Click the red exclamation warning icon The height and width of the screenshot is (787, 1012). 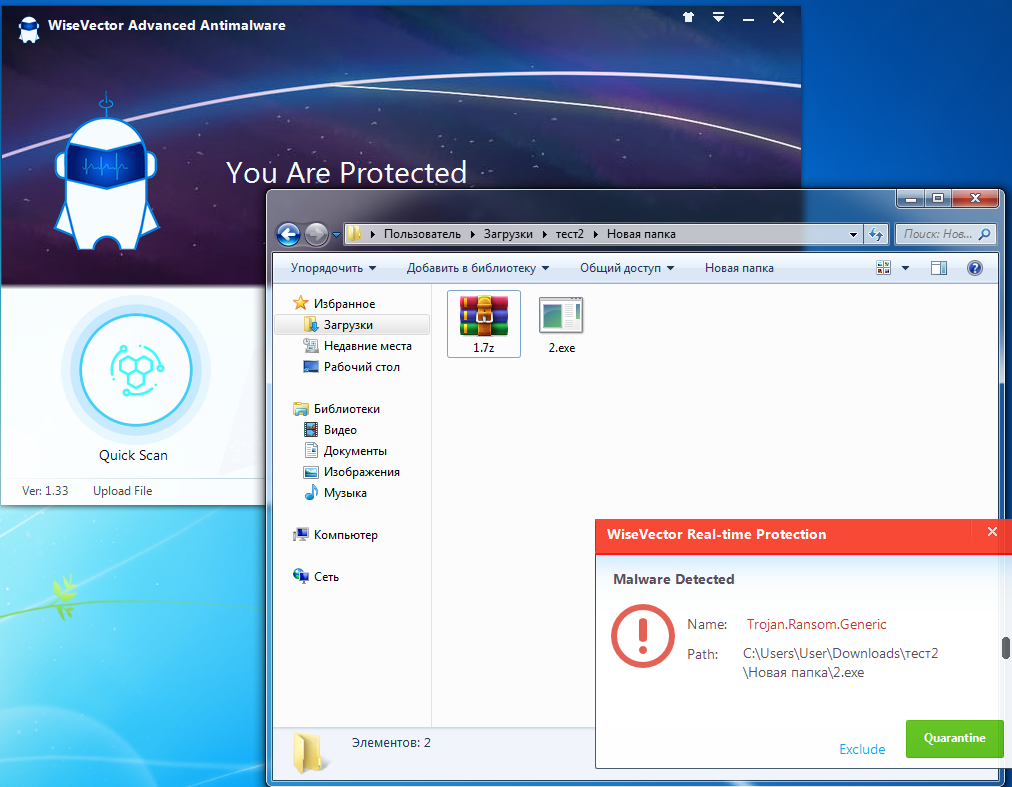643,636
